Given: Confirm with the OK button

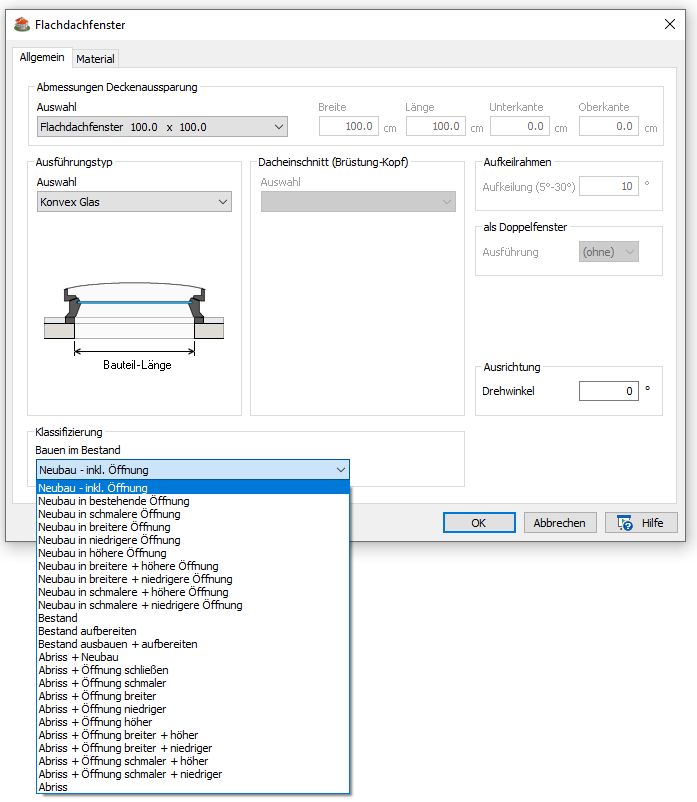Looking at the screenshot, I should pyautogui.click(x=479, y=523).
